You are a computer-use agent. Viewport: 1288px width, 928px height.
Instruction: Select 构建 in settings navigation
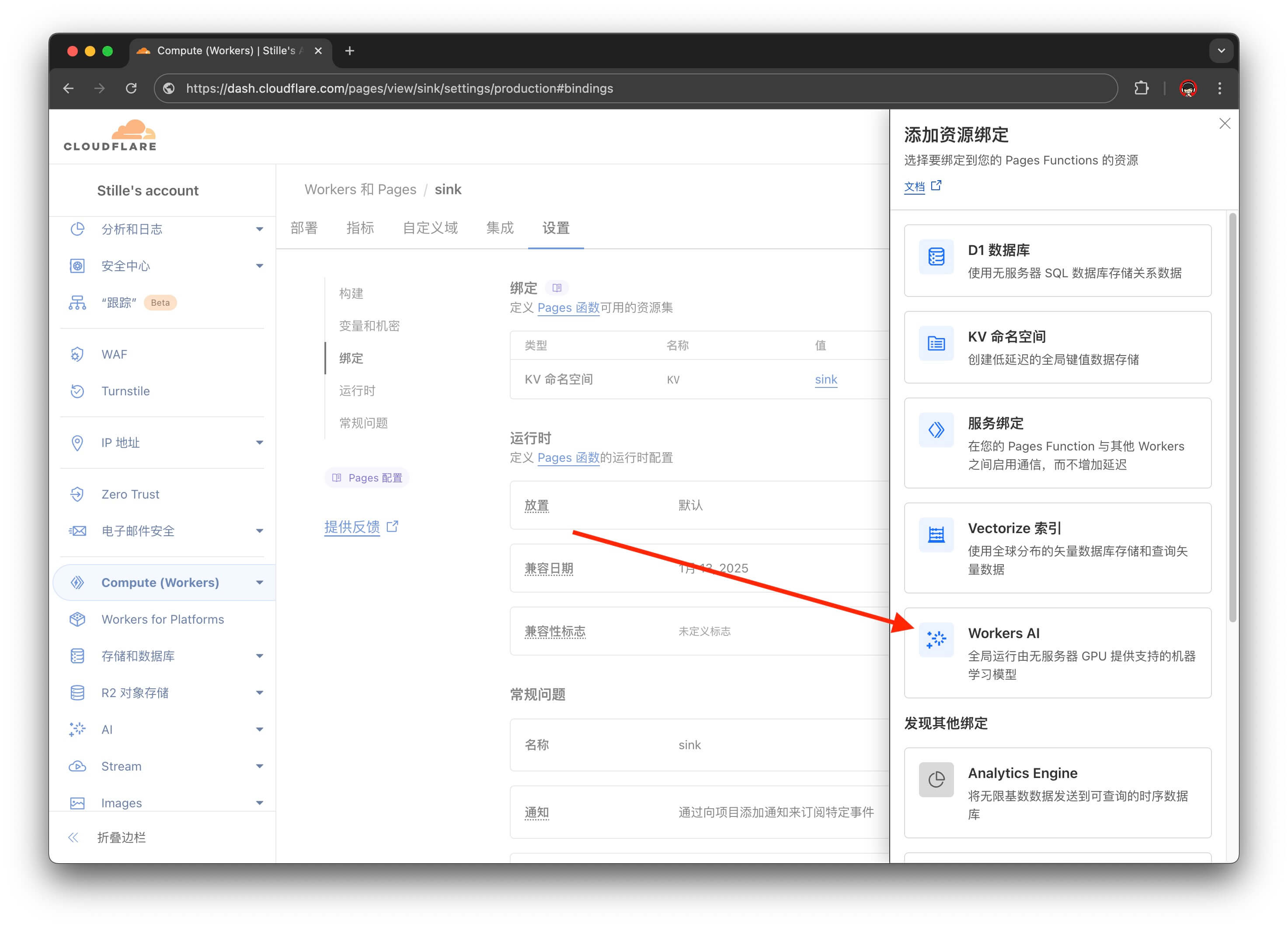point(351,293)
